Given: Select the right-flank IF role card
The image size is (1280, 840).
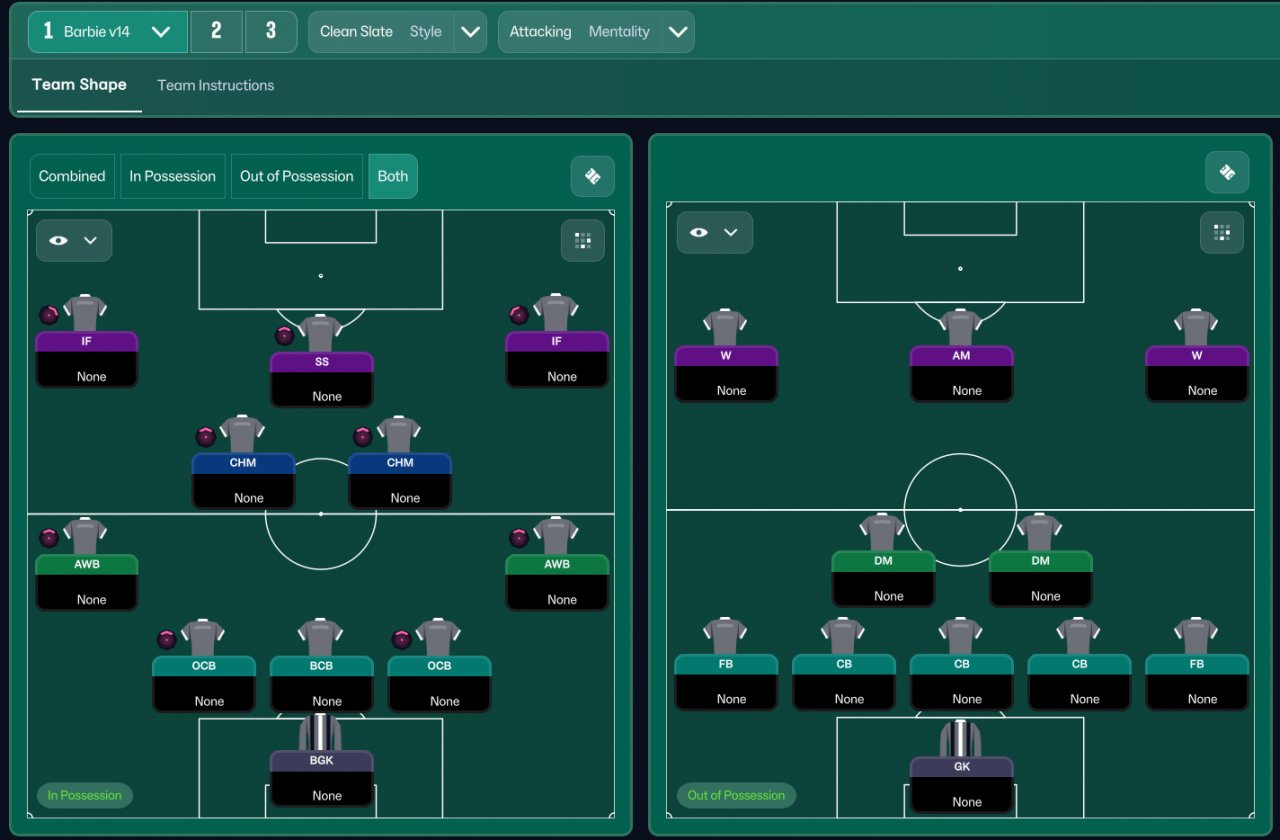Looking at the screenshot, I should click(x=557, y=359).
